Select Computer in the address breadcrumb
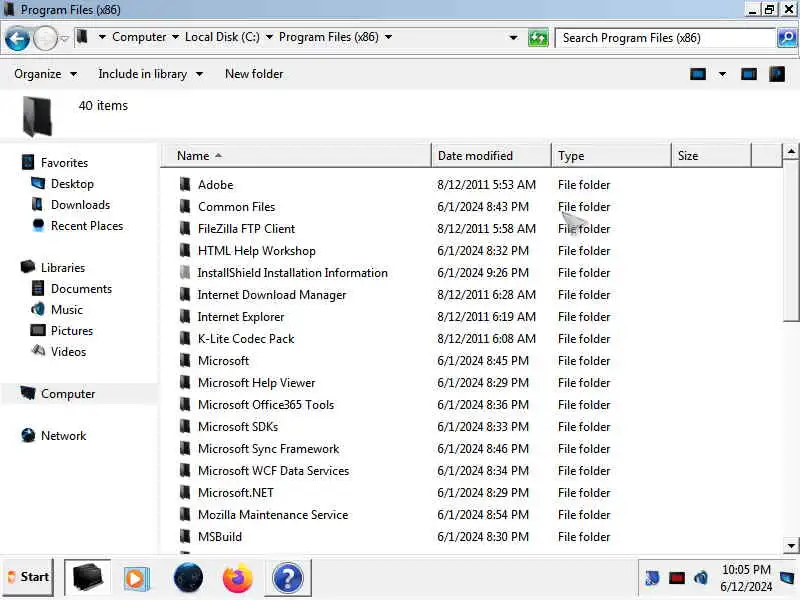Screen dimensions: 800x600 click(139, 37)
